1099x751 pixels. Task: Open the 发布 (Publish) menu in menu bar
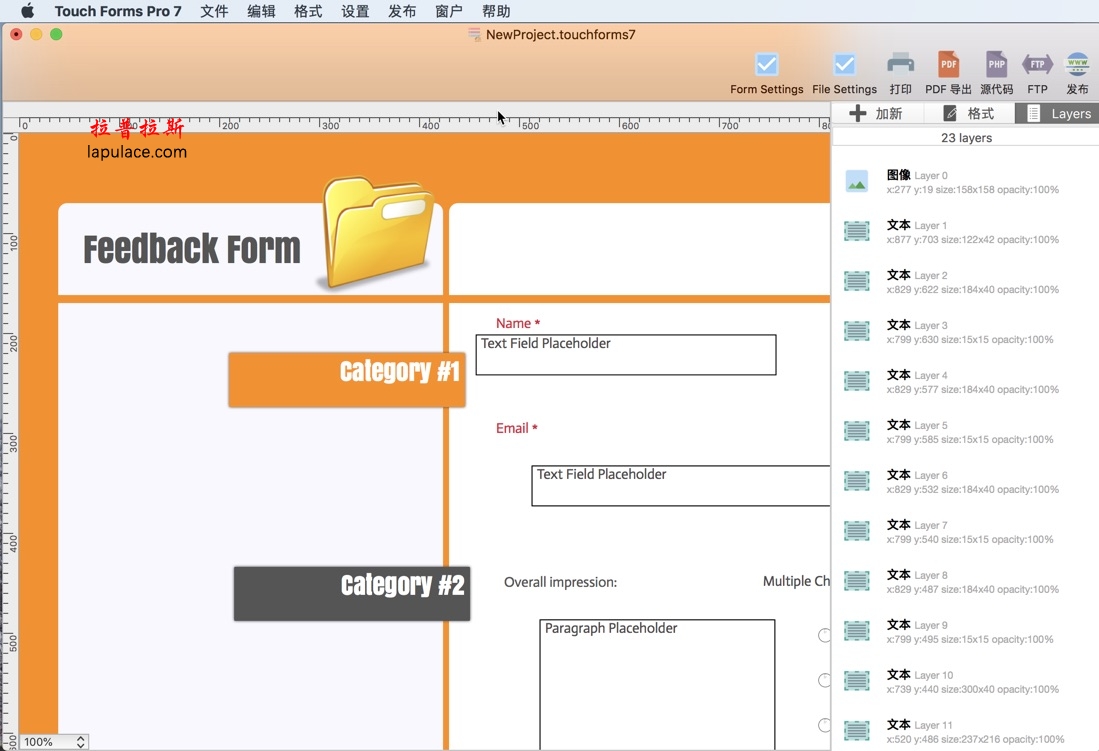[x=402, y=11]
